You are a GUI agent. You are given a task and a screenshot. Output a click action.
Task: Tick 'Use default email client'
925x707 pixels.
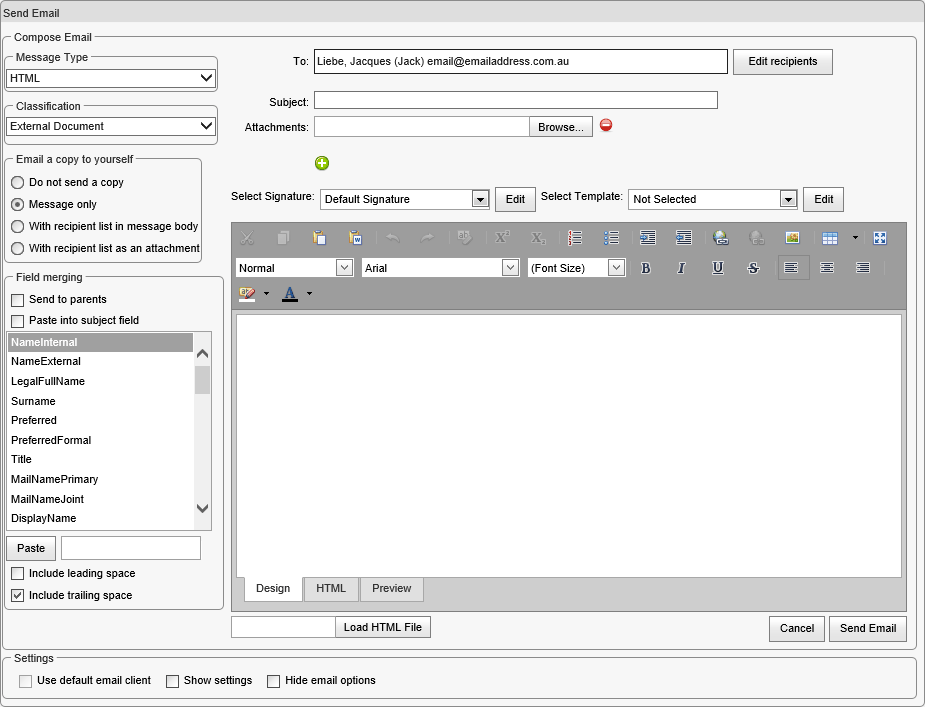(x=25, y=681)
